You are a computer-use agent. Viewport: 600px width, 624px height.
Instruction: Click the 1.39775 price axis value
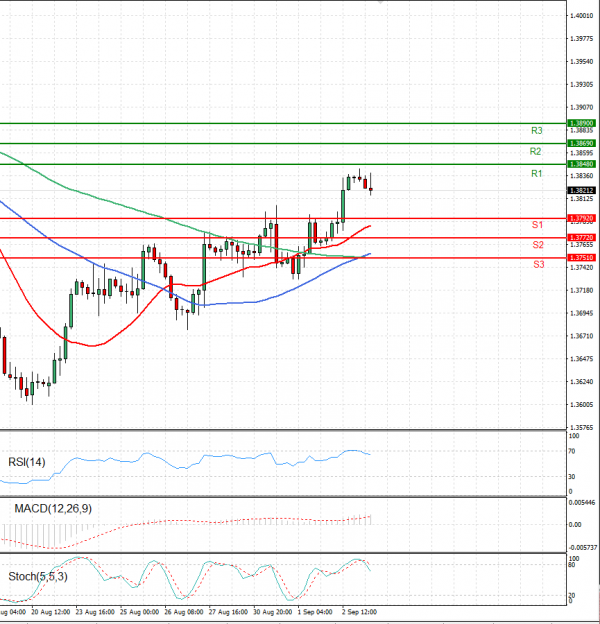581,39
